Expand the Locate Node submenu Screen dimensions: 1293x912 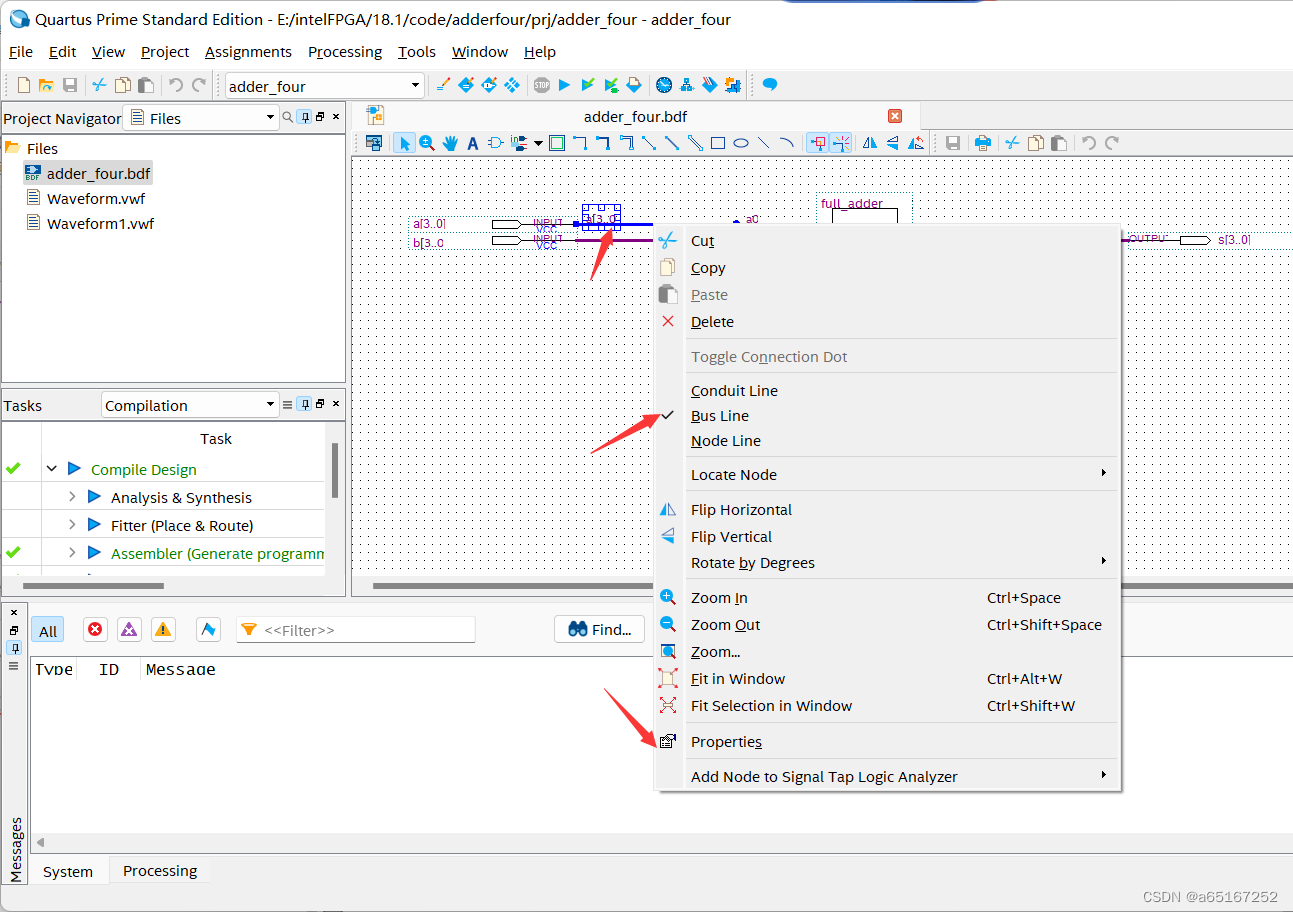pos(887,475)
